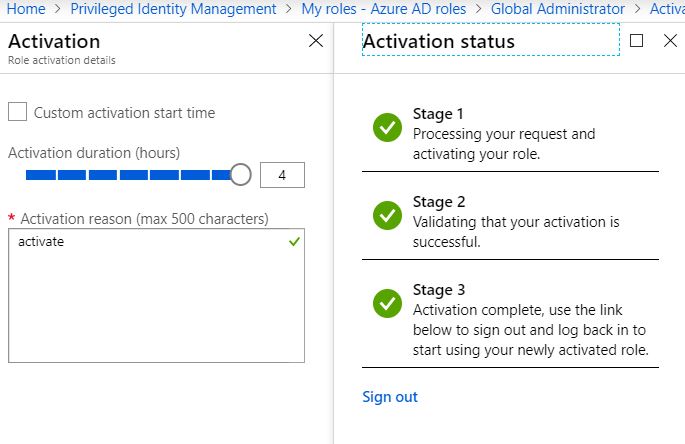Focus the duration hours number box
Viewport: 685px width, 444px height.
pos(282,175)
